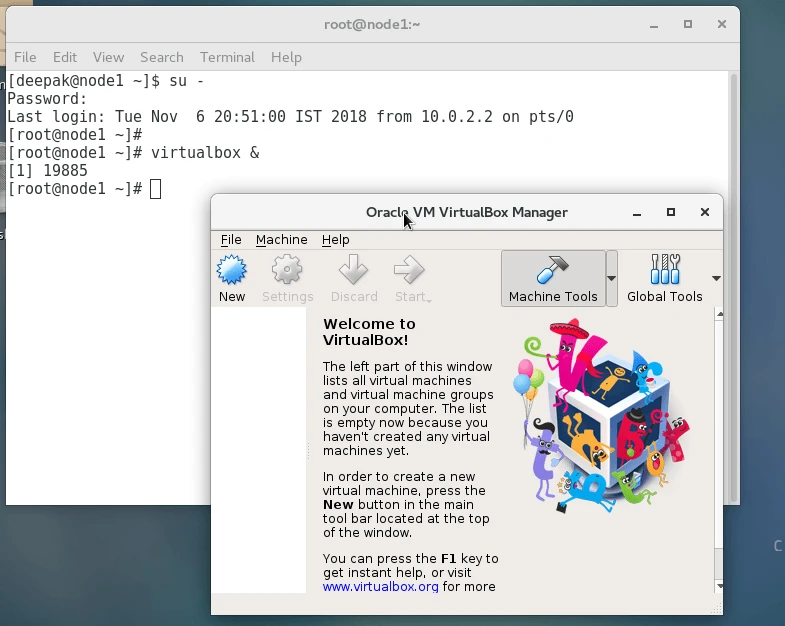Screen dimensions: 785x626
Task: Click the terminal prompt cursor block
Action: (x=156, y=189)
